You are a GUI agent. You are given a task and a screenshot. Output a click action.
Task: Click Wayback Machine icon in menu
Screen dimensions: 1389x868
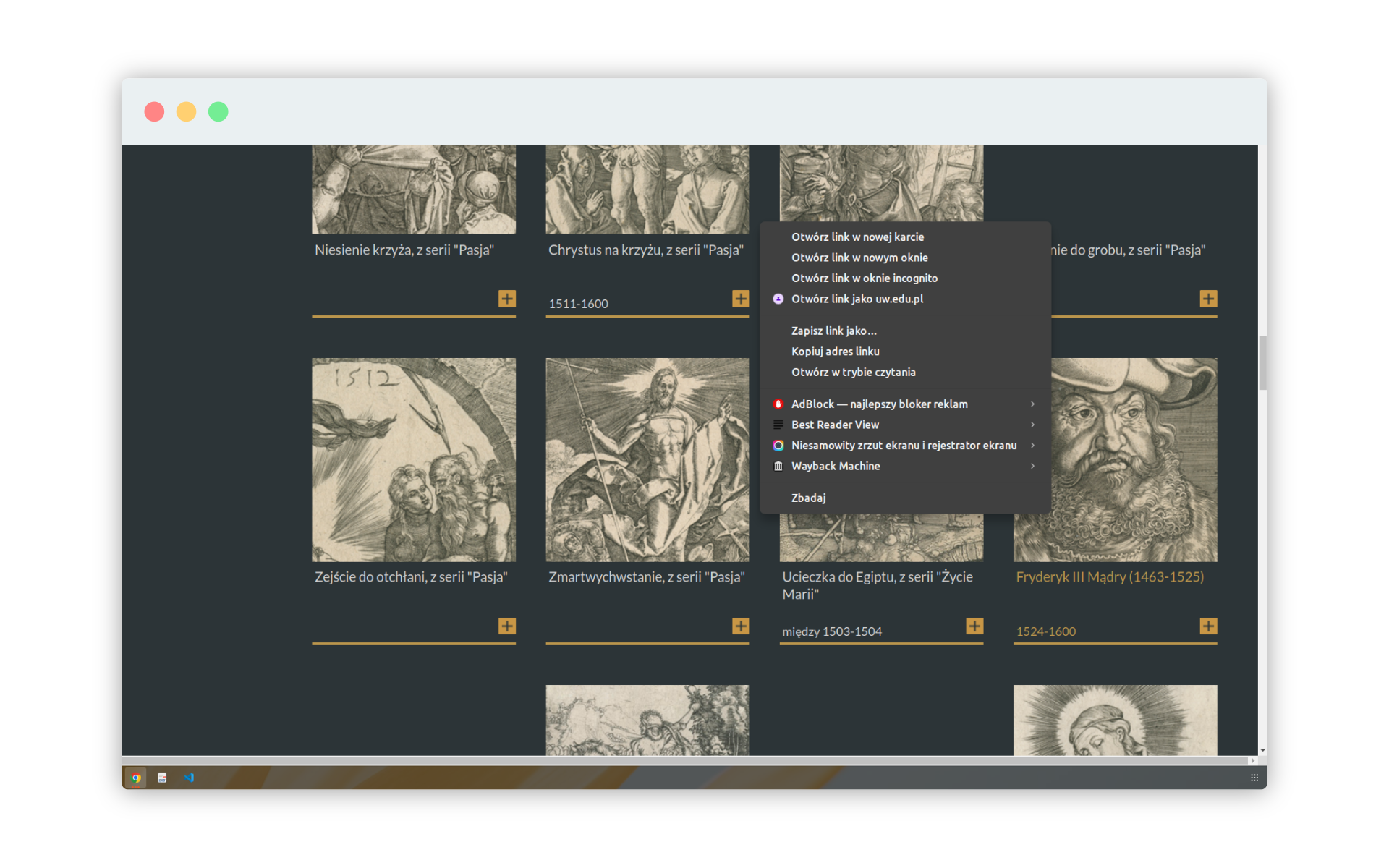tap(778, 467)
